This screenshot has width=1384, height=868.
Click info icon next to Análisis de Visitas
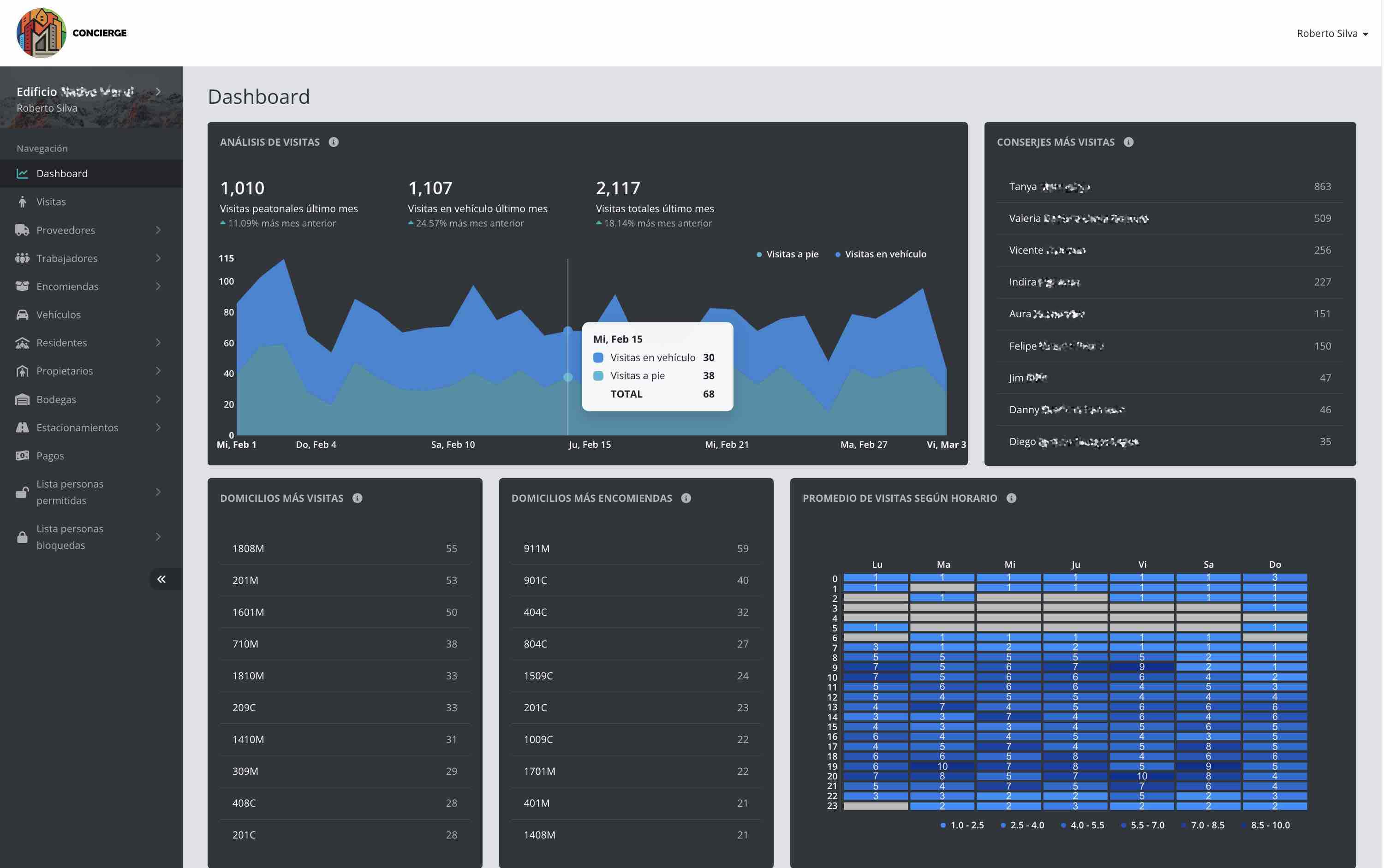(334, 142)
